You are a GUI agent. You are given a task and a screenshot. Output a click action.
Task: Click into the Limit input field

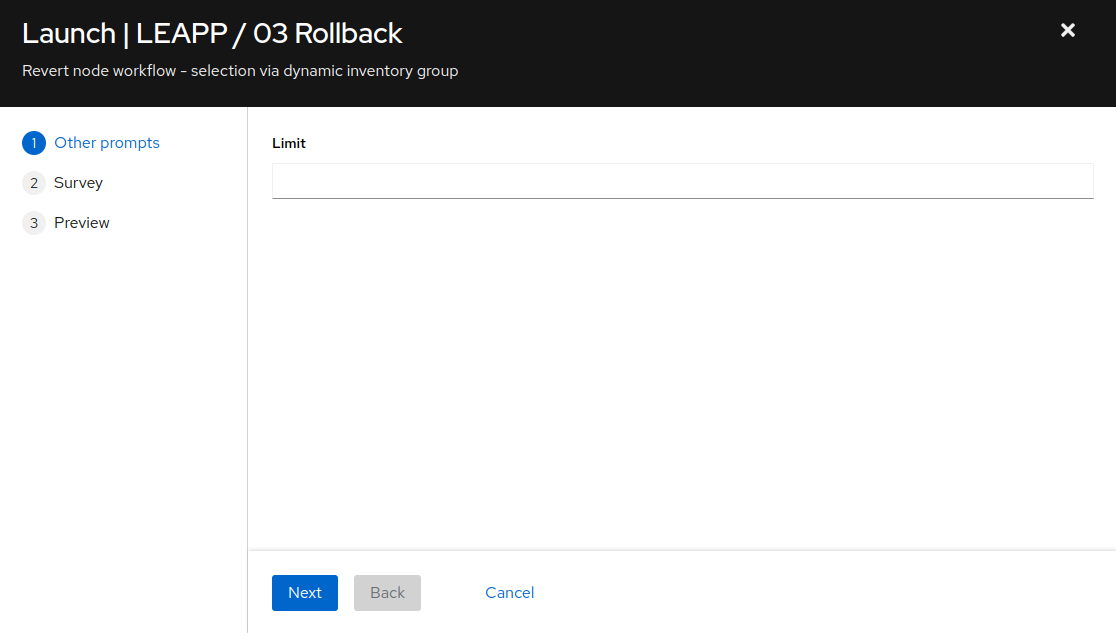pos(683,181)
